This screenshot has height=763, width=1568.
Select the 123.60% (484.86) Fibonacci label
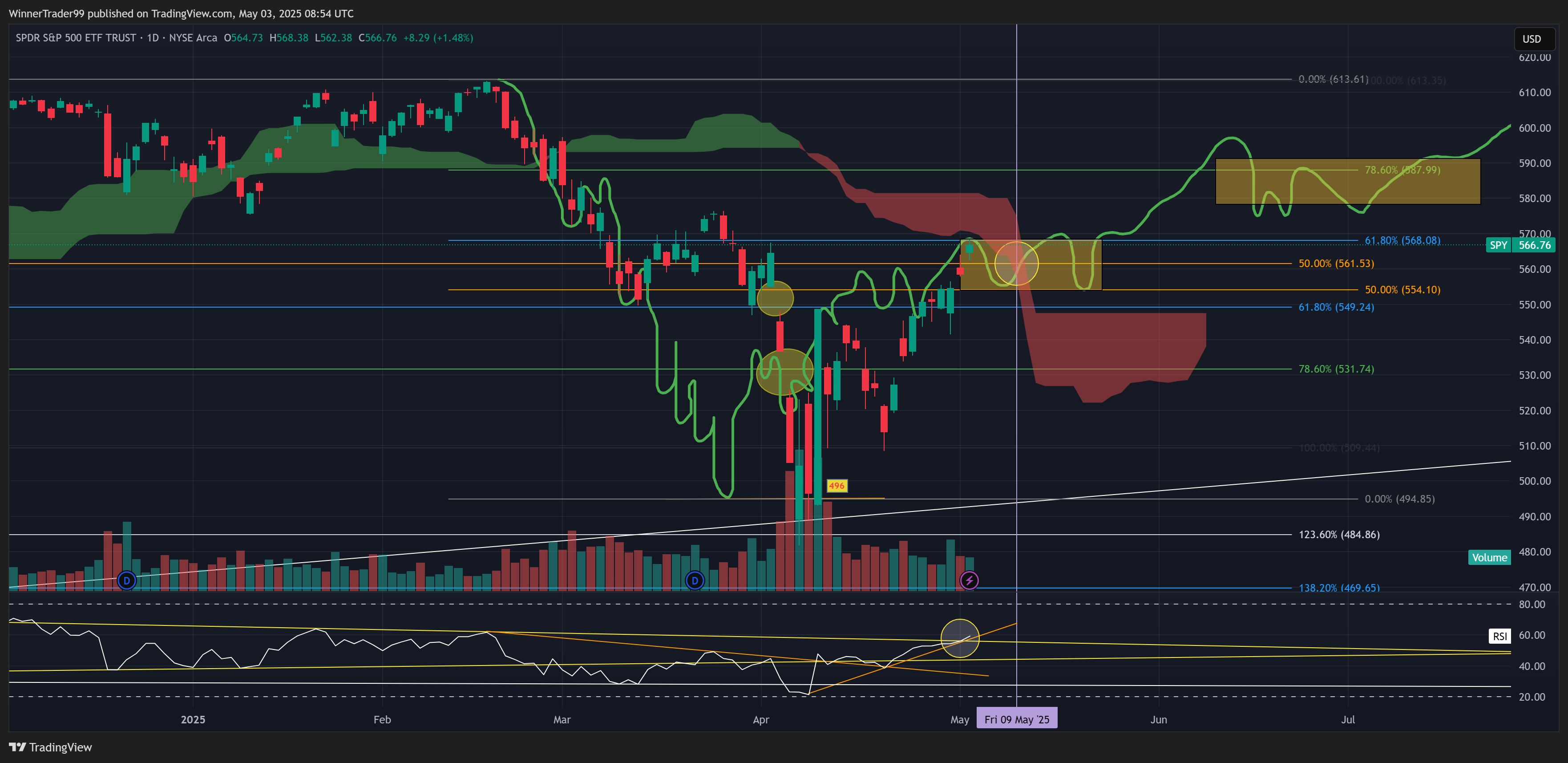tap(1339, 535)
